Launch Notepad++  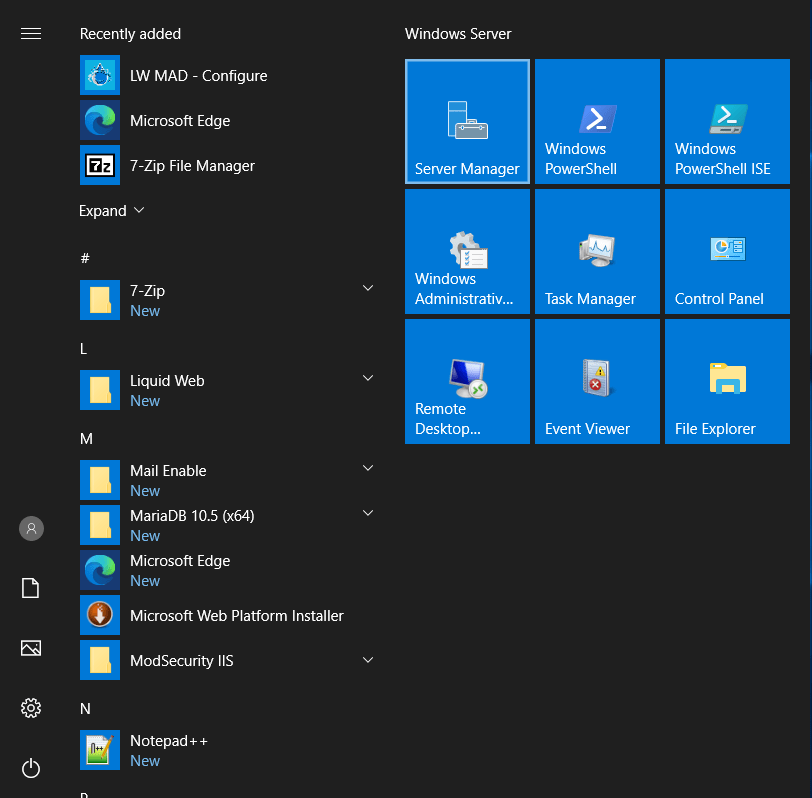click(228, 750)
